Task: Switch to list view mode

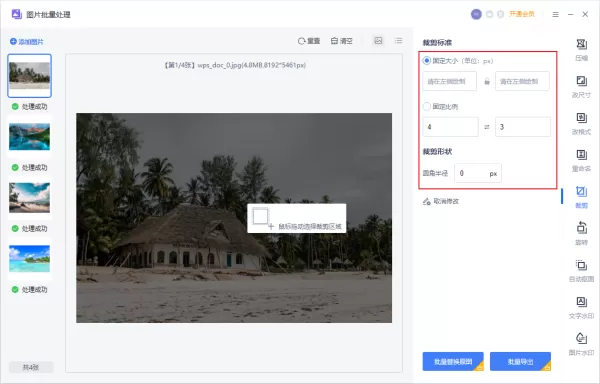Action: [x=398, y=41]
